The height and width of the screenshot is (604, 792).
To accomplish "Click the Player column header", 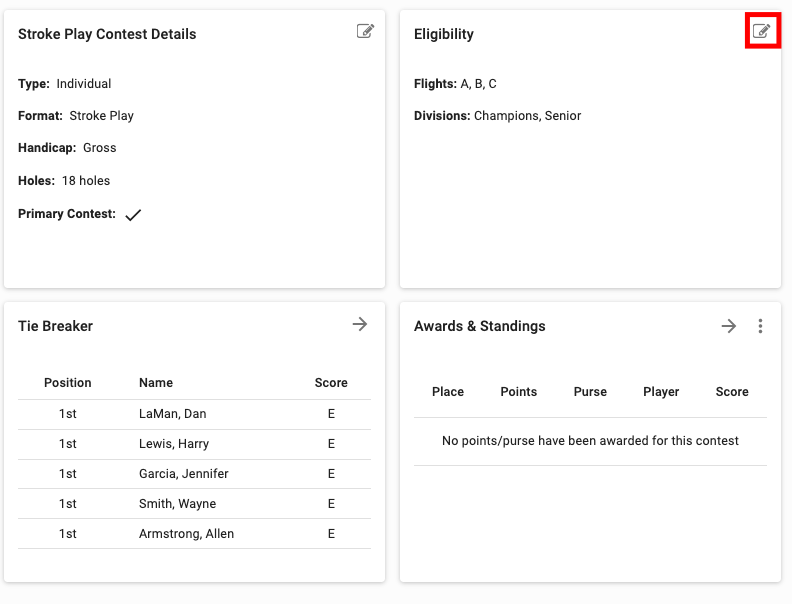I will [x=661, y=392].
